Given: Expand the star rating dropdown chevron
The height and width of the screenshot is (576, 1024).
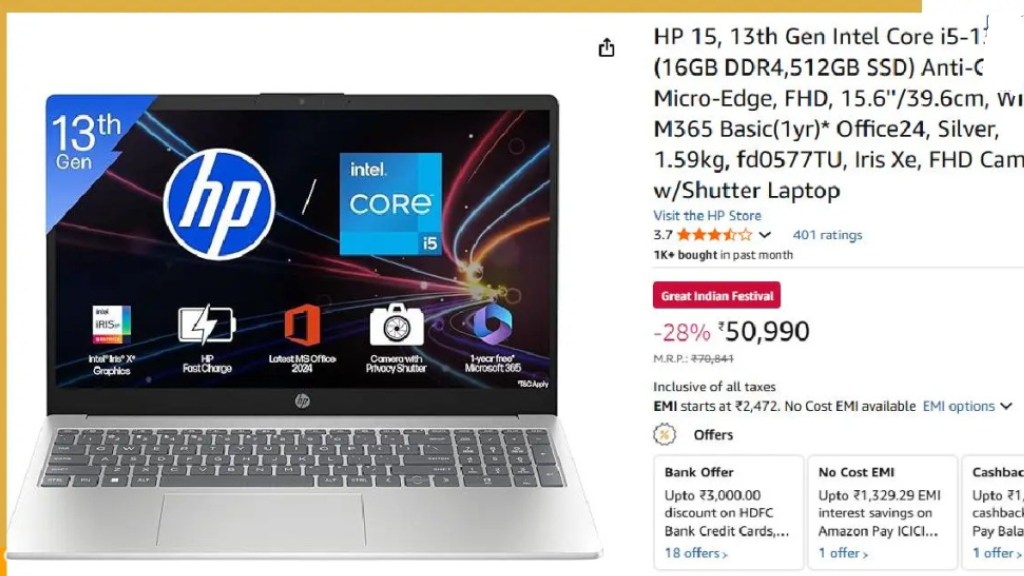Looking at the screenshot, I should (x=765, y=235).
